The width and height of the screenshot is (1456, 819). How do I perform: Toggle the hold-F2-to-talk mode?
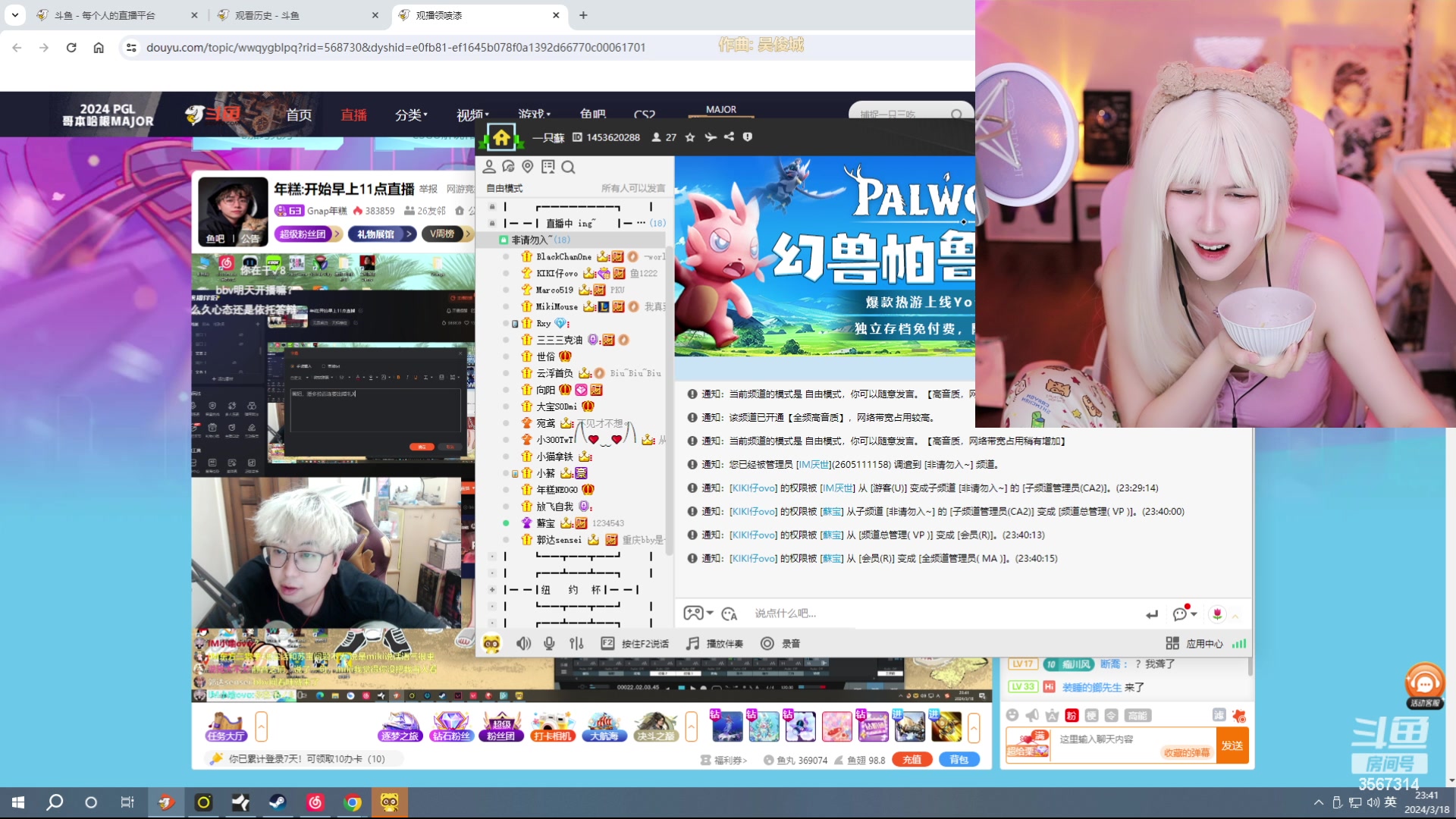(635, 644)
